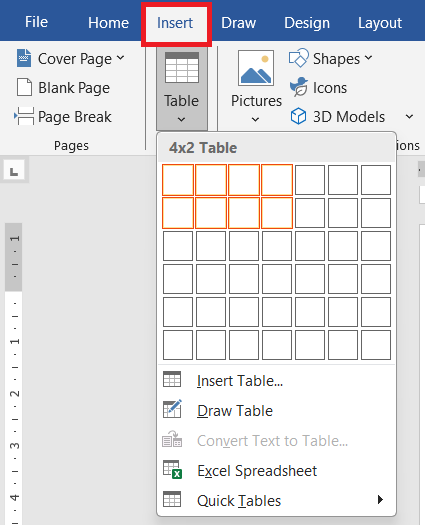Open the Draw ribbon tab
425x525 pixels.
pyautogui.click(x=238, y=23)
